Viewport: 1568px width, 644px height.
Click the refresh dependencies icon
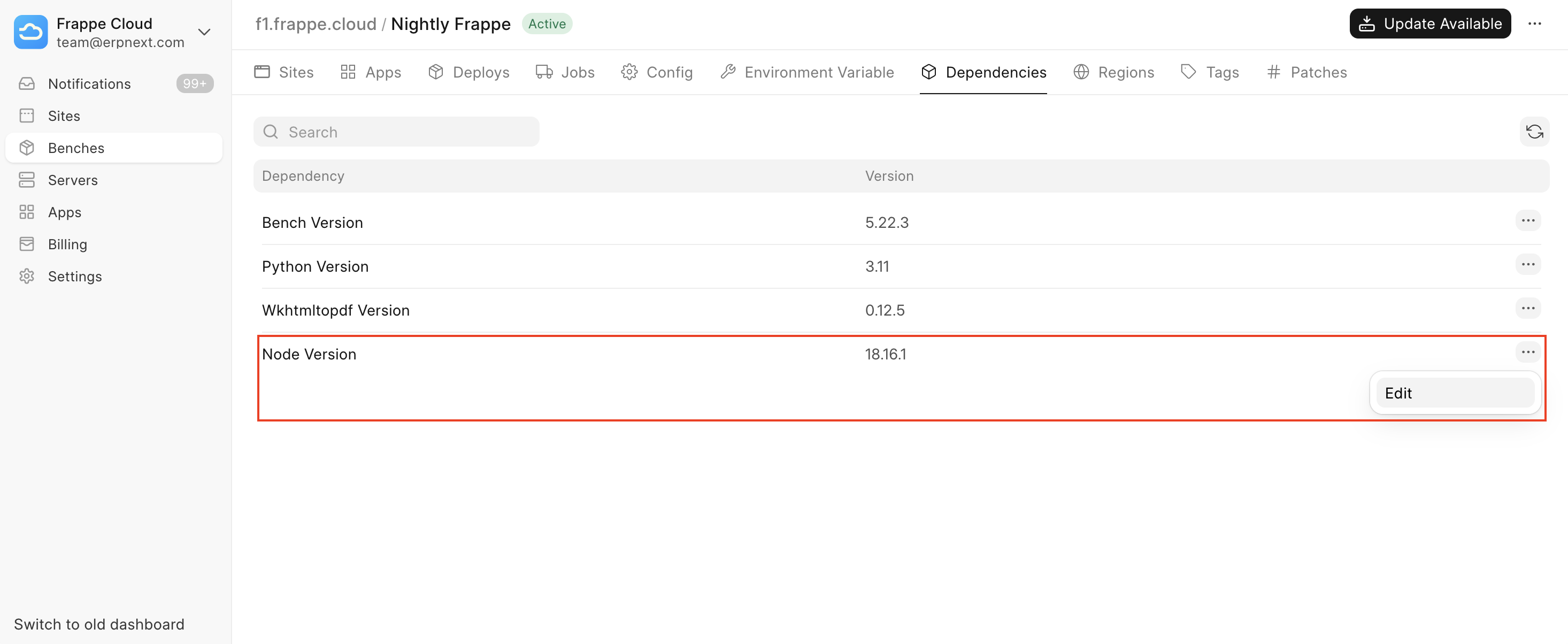(1534, 132)
